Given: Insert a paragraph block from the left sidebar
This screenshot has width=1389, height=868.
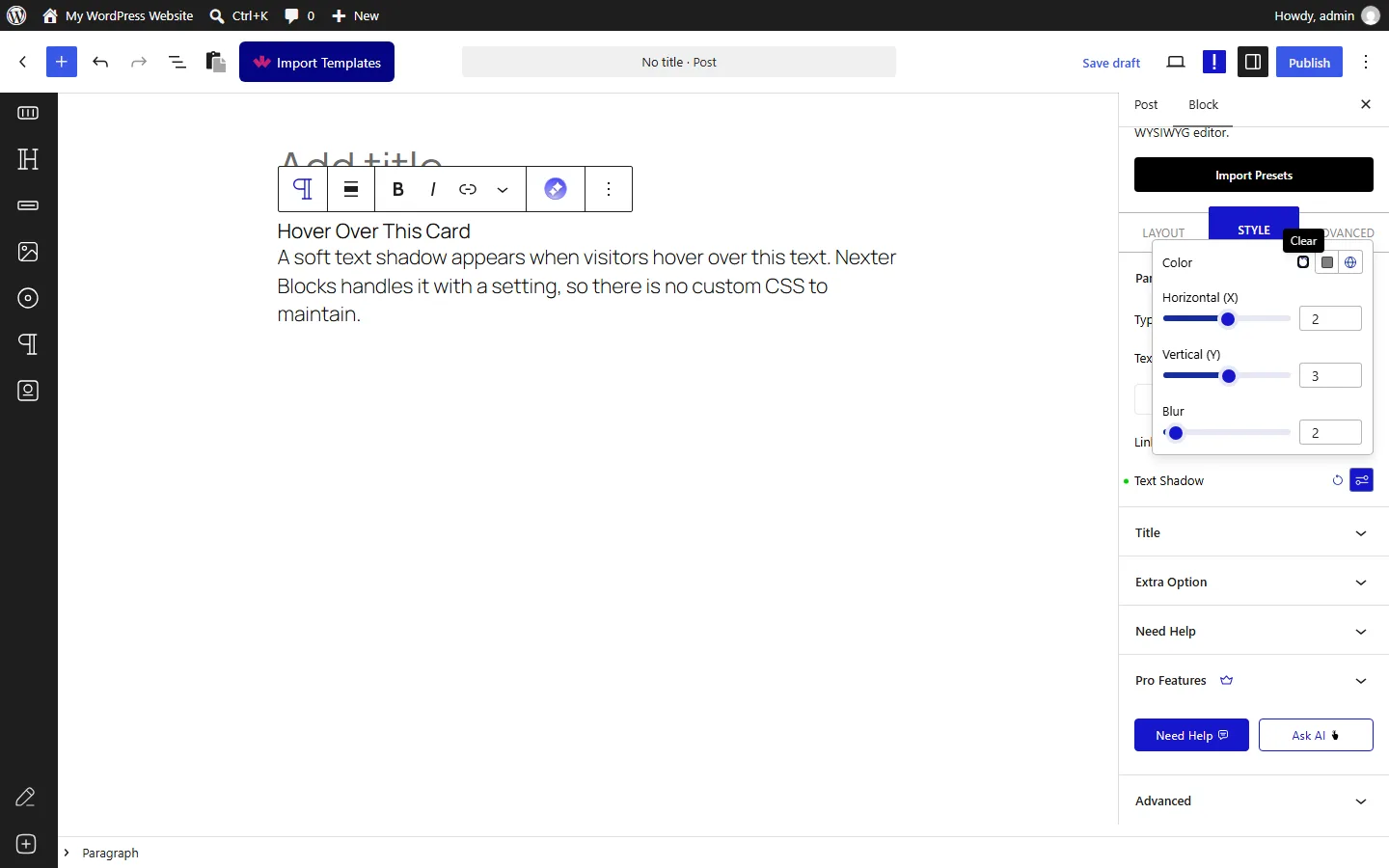Looking at the screenshot, I should tap(28, 344).
